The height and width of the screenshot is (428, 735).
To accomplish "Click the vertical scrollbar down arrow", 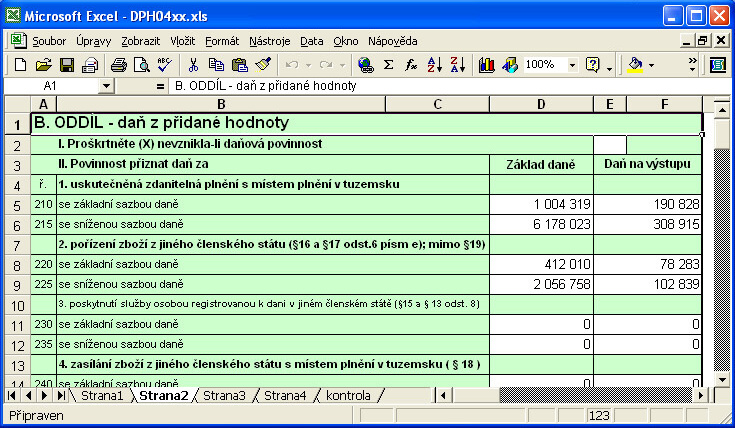I will pyautogui.click(x=718, y=378).
